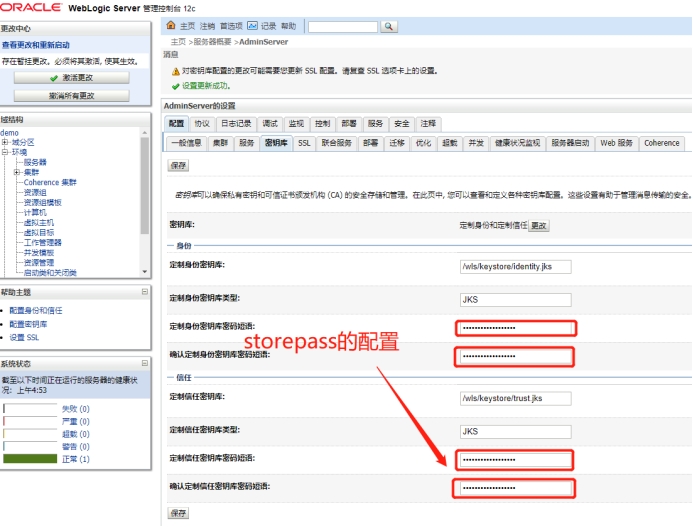The width and height of the screenshot is (693, 527).
Task: Select Coherence 集群 in the domain tree
Action: [x=50, y=182]
